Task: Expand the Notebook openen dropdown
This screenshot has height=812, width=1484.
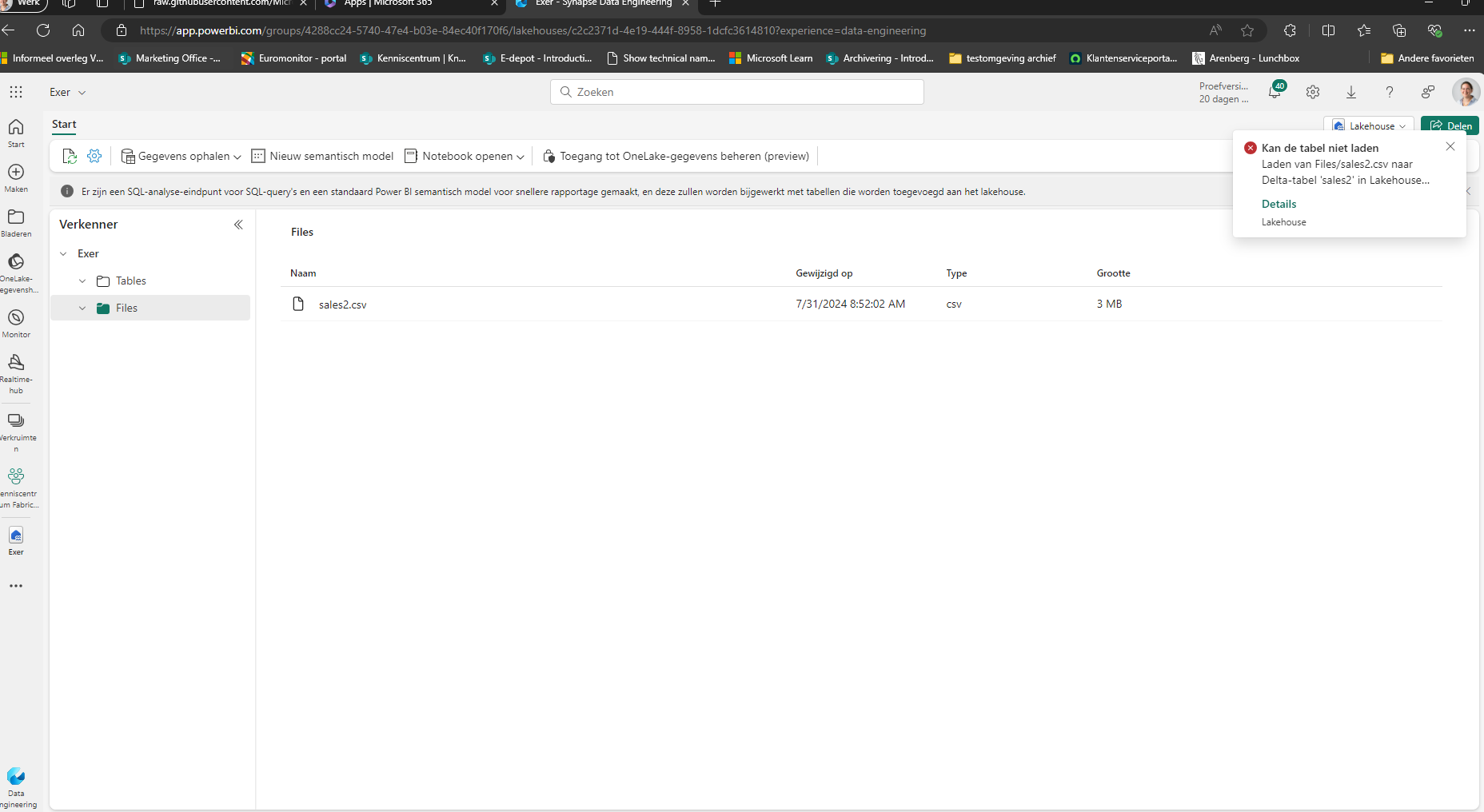Action: [465, 156]
